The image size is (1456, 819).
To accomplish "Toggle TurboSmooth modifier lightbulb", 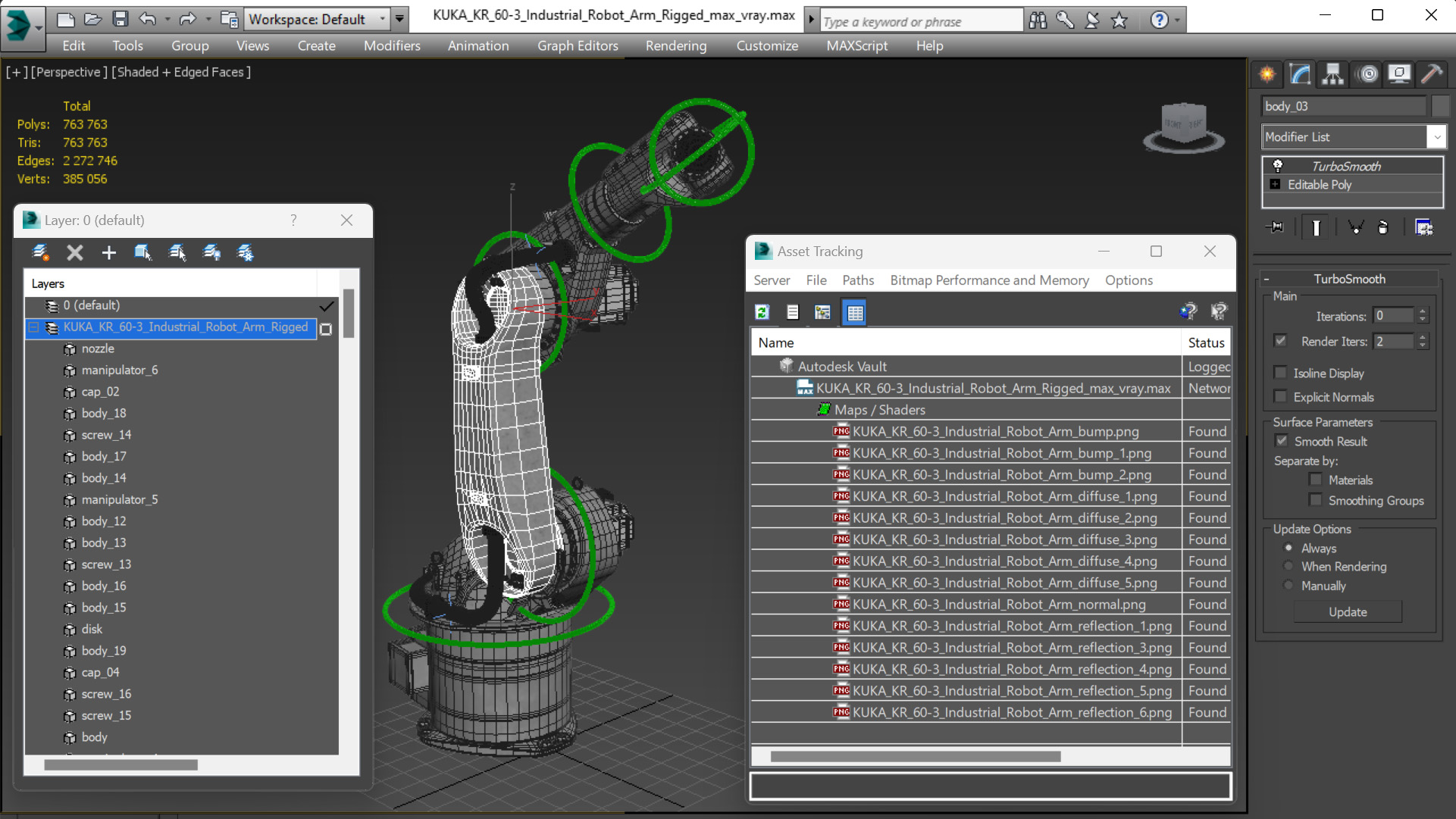I will point(1278,166).
